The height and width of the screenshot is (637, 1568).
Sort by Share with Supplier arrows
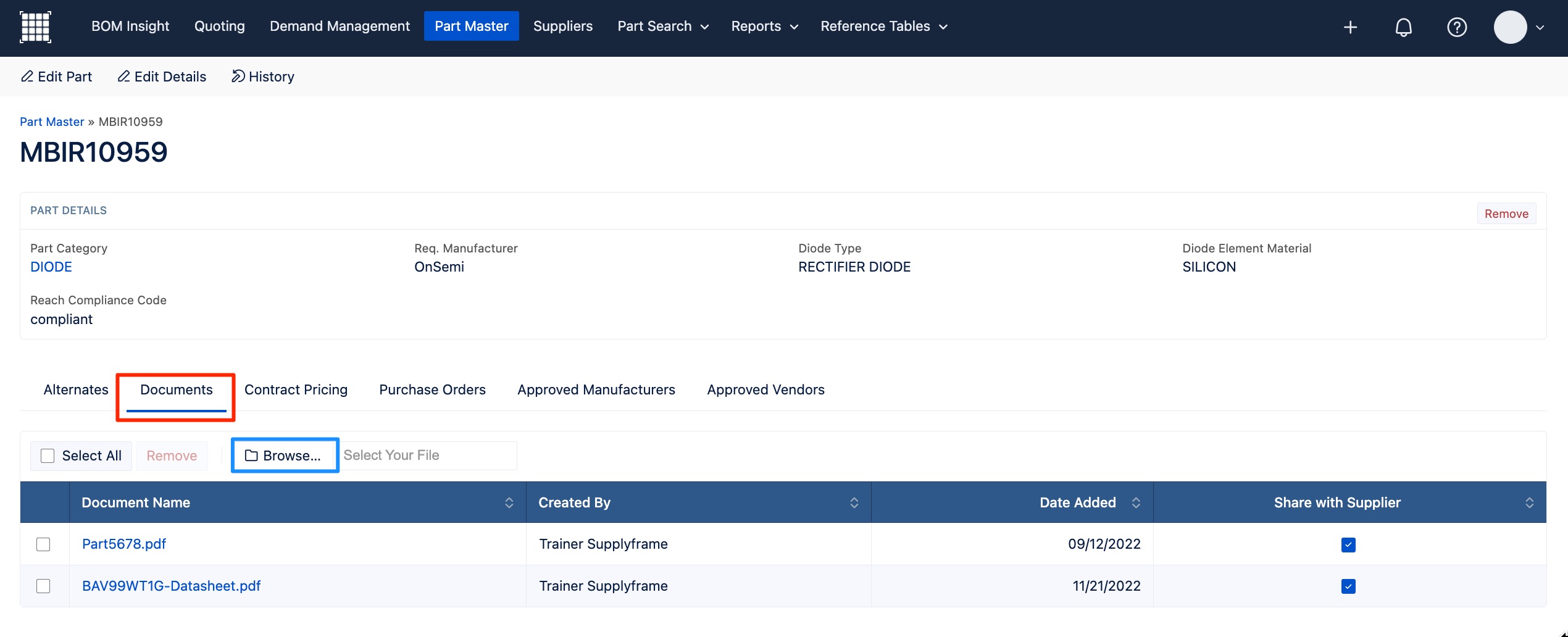(1530, 502)
